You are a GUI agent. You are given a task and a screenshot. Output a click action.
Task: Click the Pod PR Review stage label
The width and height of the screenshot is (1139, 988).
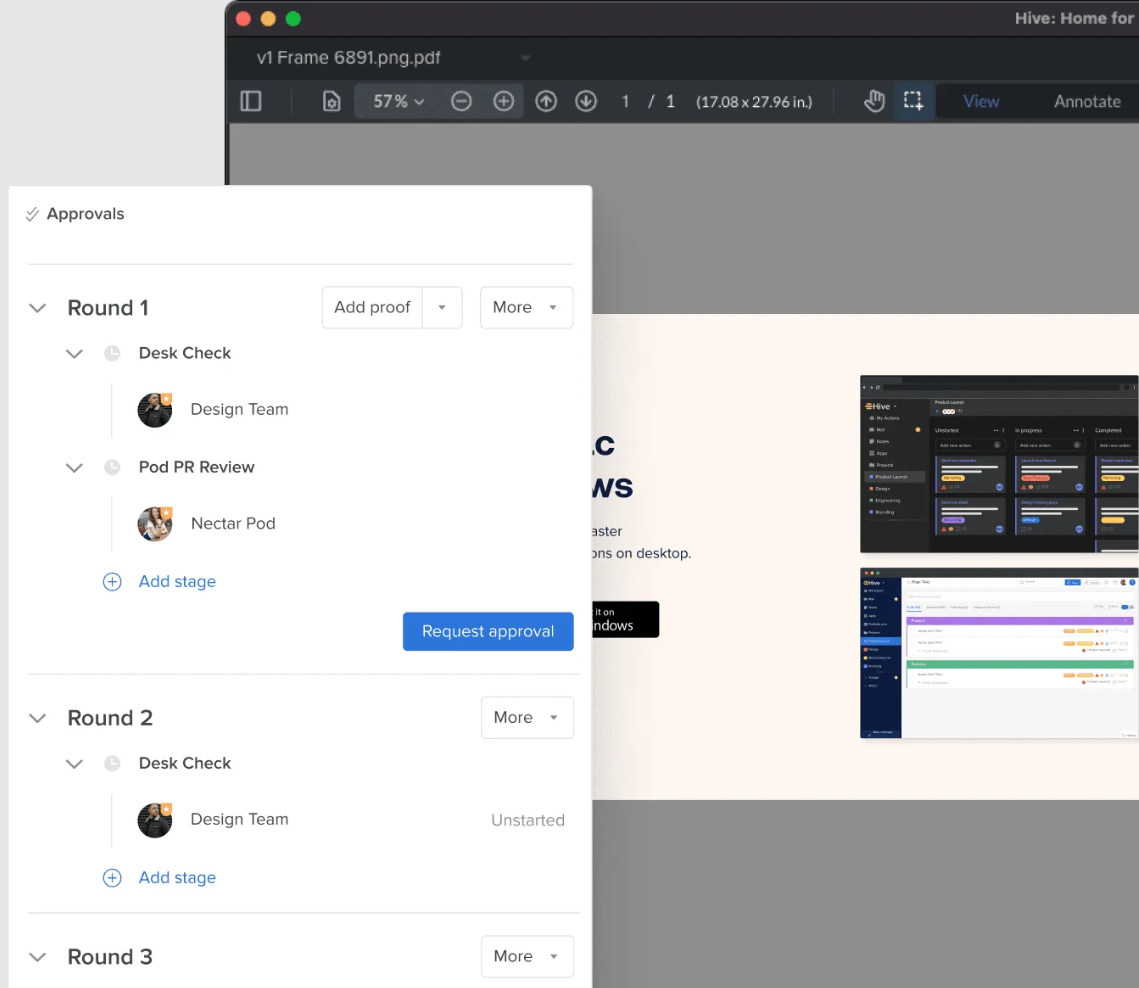196,467
